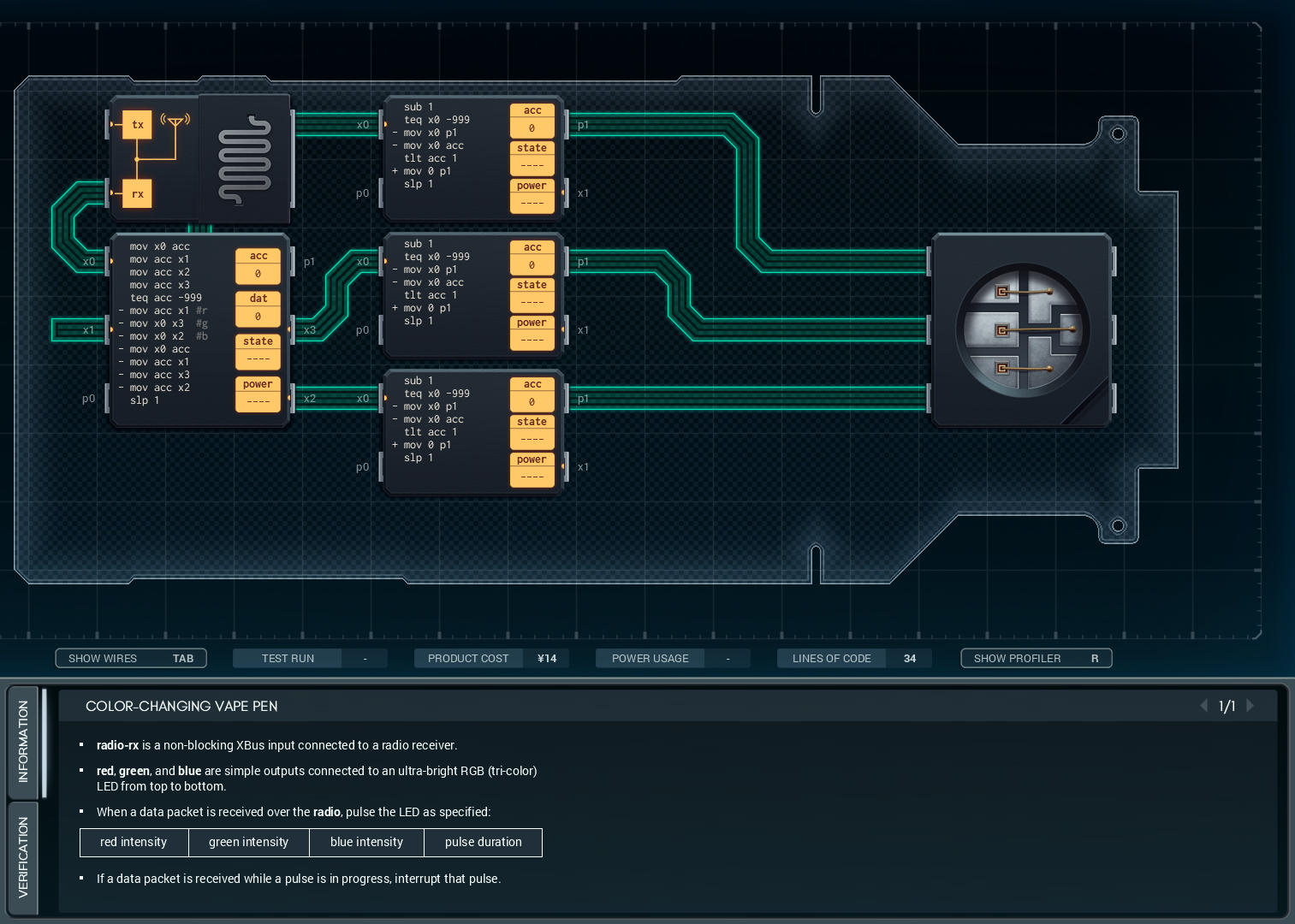Click the dat register of the left microcontroller
Screen dimensions: 1295x924
click(258, 309)
